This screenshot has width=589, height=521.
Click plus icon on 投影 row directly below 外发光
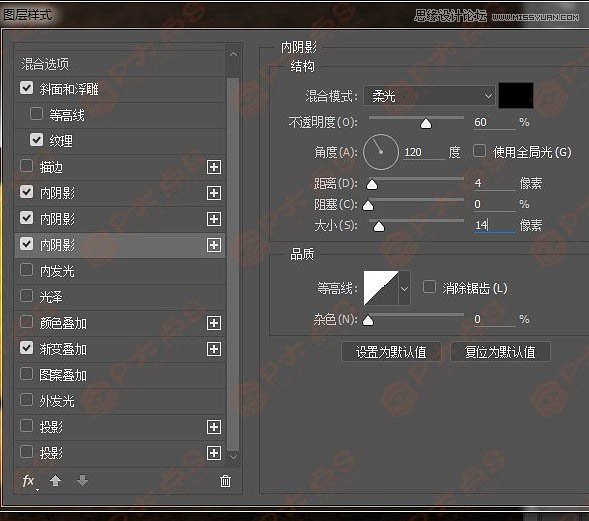pyautogui.click(x=214, y=427)
